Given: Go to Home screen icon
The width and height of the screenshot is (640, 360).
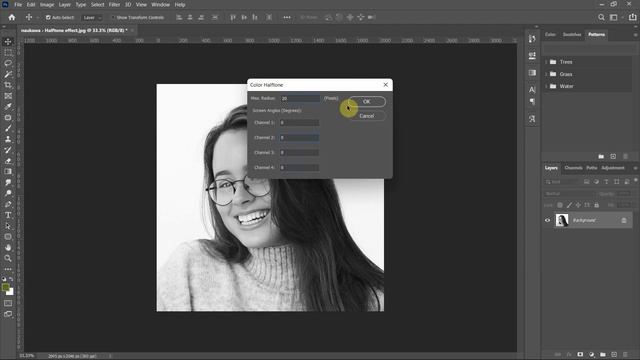Looking at the screenshot, I should (x=11, y=17).
